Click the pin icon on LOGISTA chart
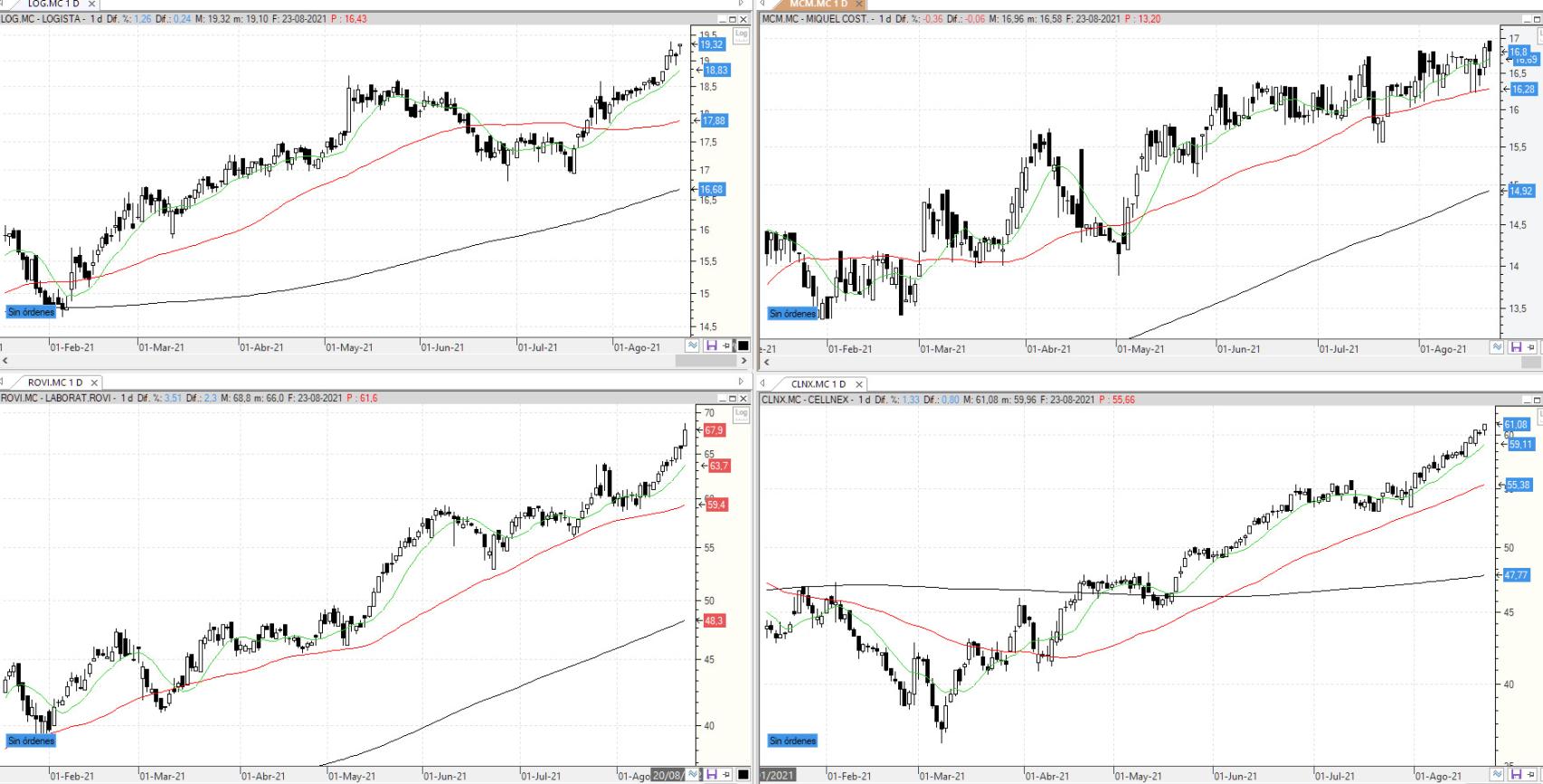1543x784 pixels. [x=727, y=345]
